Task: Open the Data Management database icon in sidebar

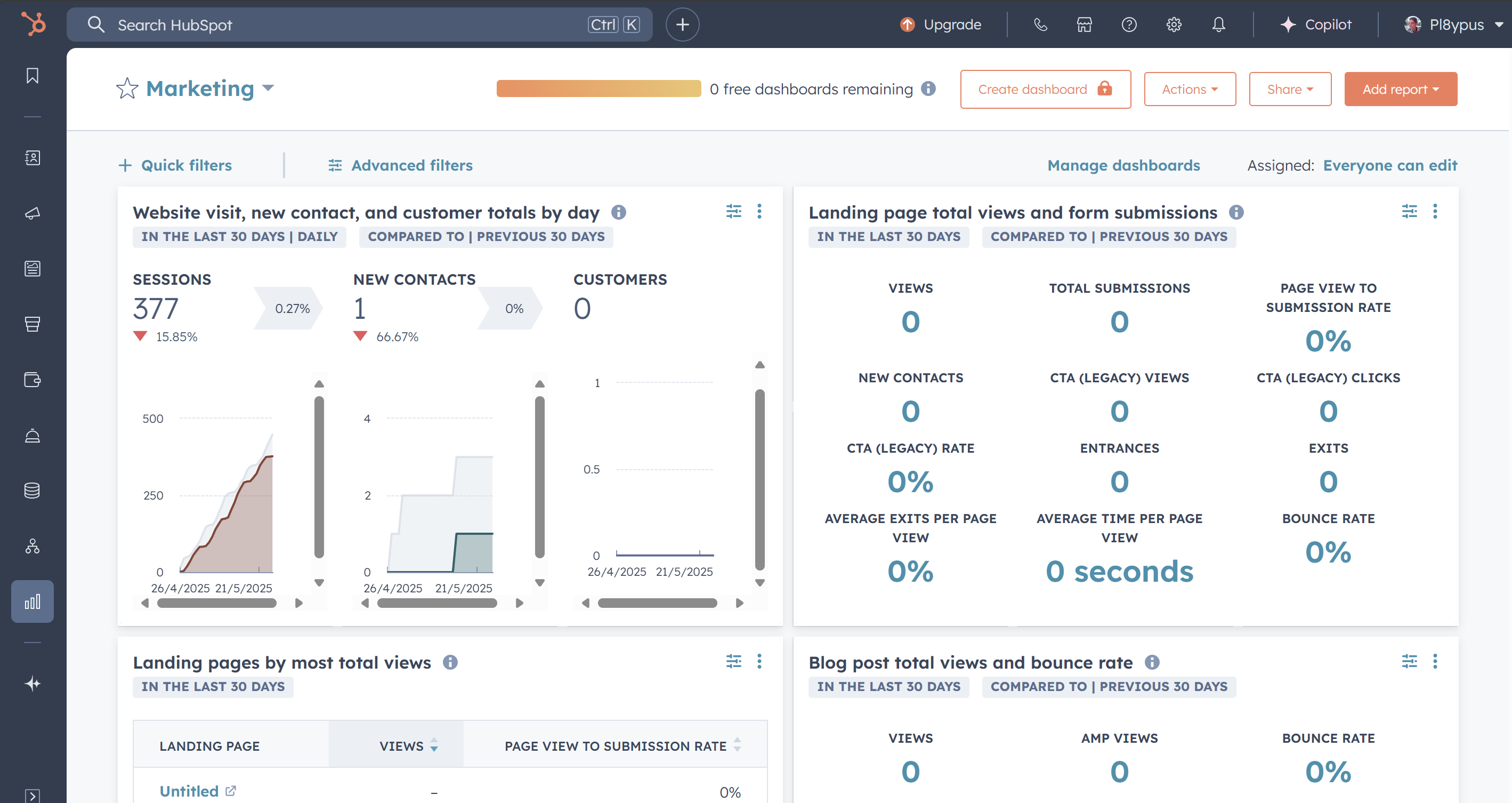Action: click(x=33, y=491)
